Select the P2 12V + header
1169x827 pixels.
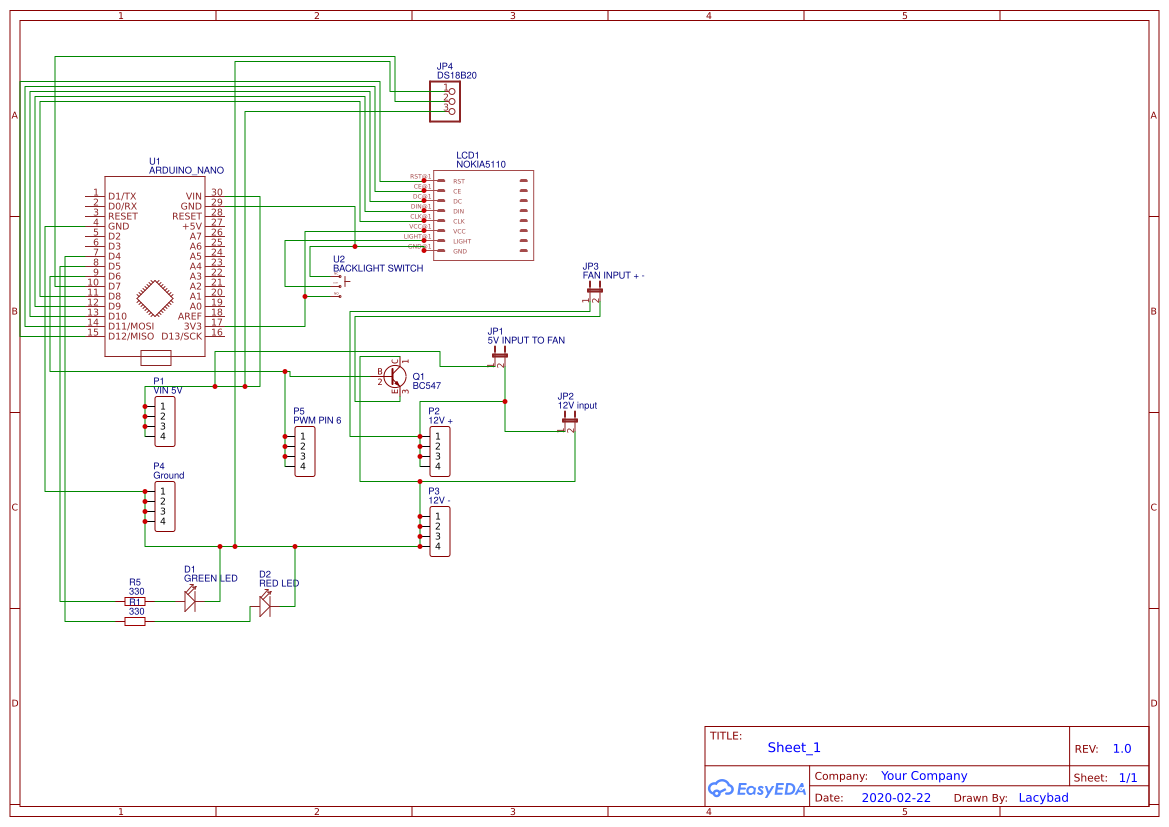pyautogui.click(x=440, y=450)
